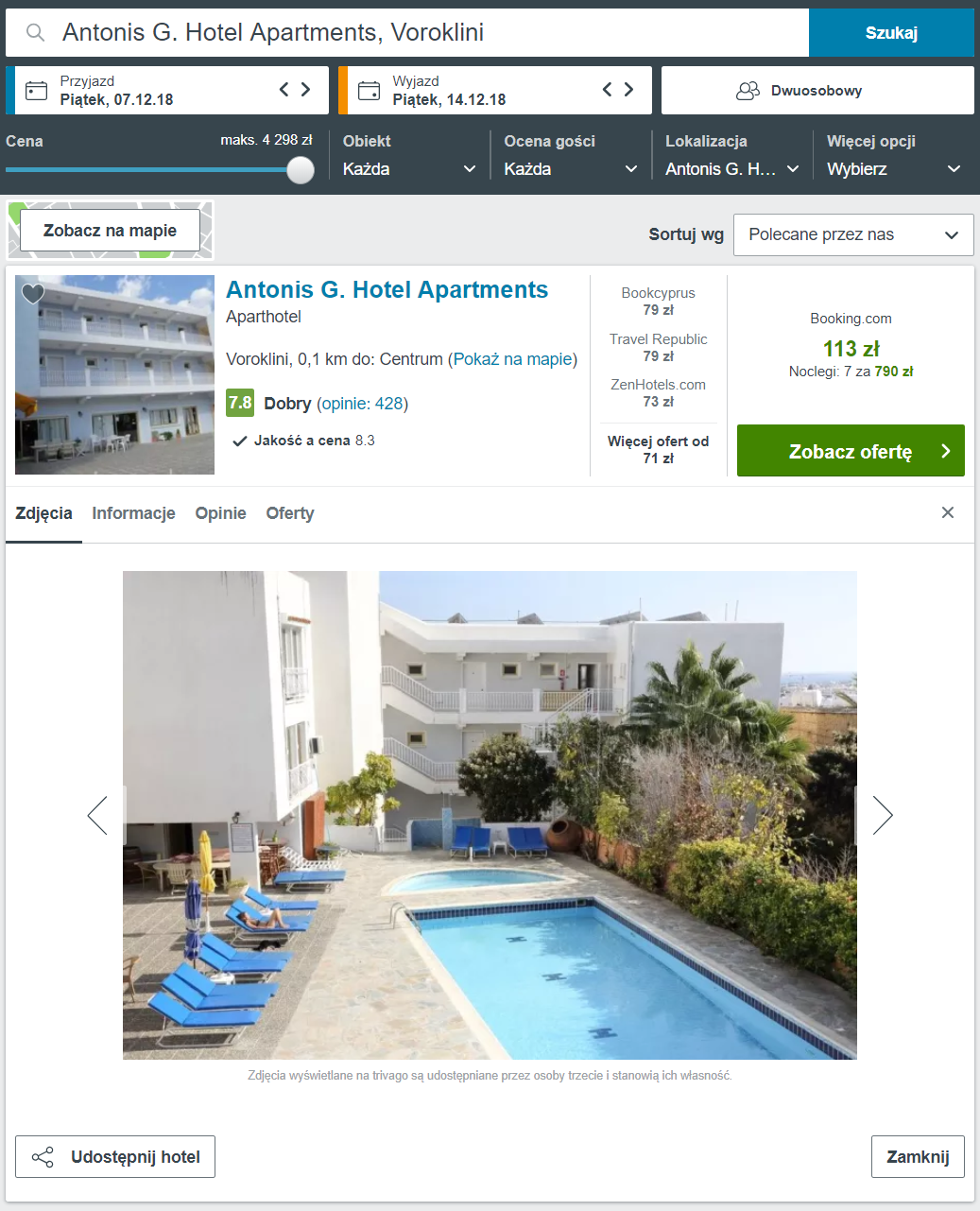This screenshot has height=1211, width=980.
Task: Switch to the Informacje tab
Action: pyautogui.click(x=133, y=513)
